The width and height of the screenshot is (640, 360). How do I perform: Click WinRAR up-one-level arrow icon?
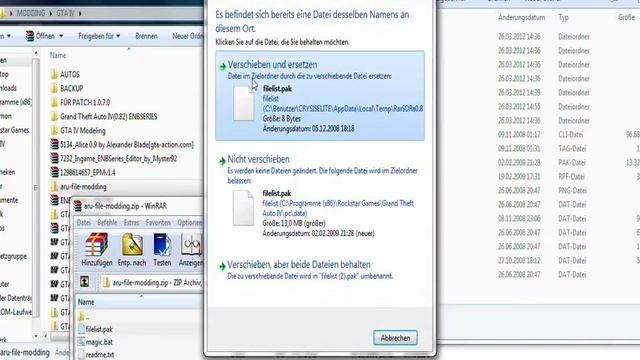[x=84, y=282]
